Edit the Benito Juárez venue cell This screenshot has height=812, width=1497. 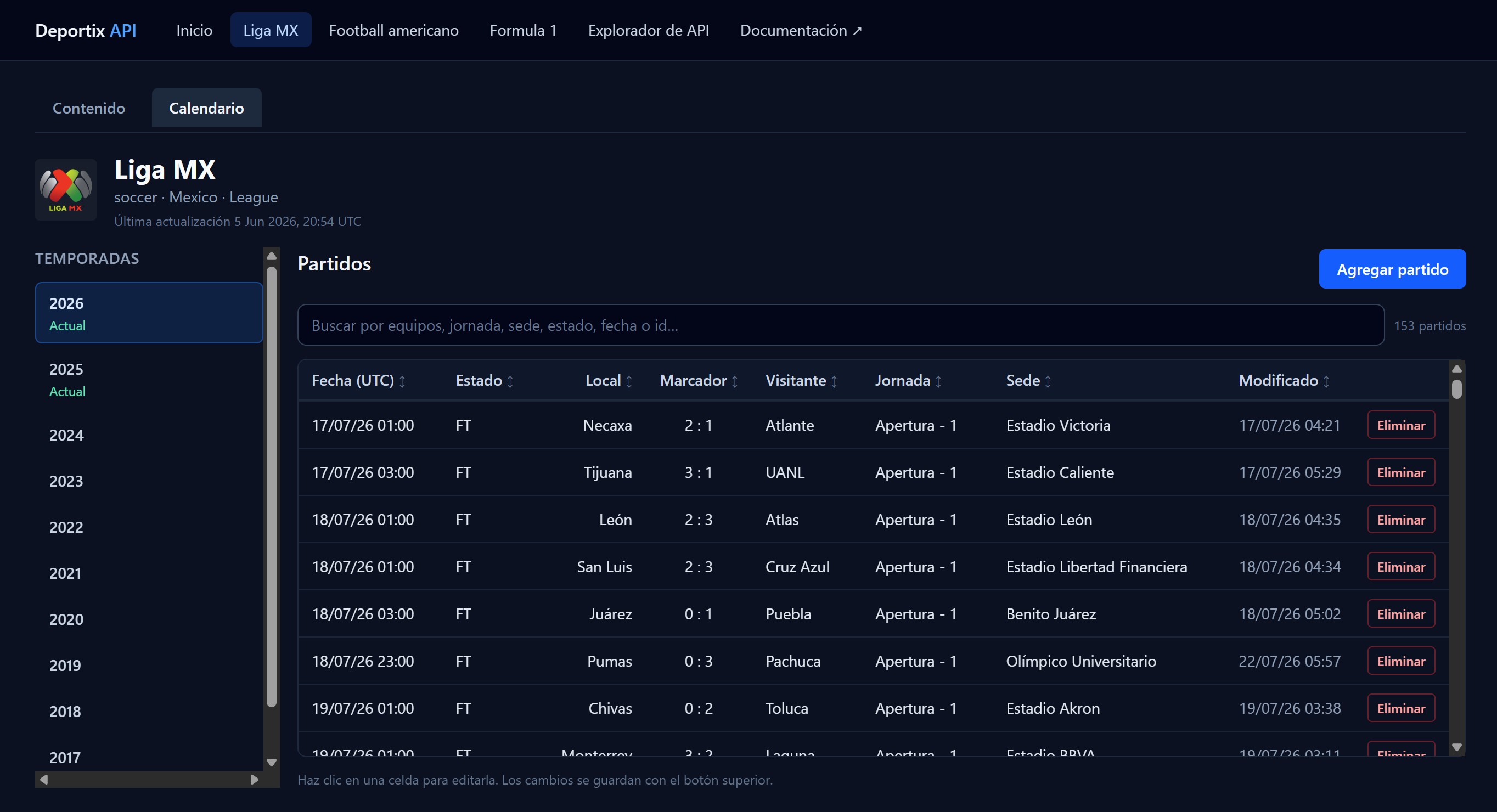click(1051, 614)
